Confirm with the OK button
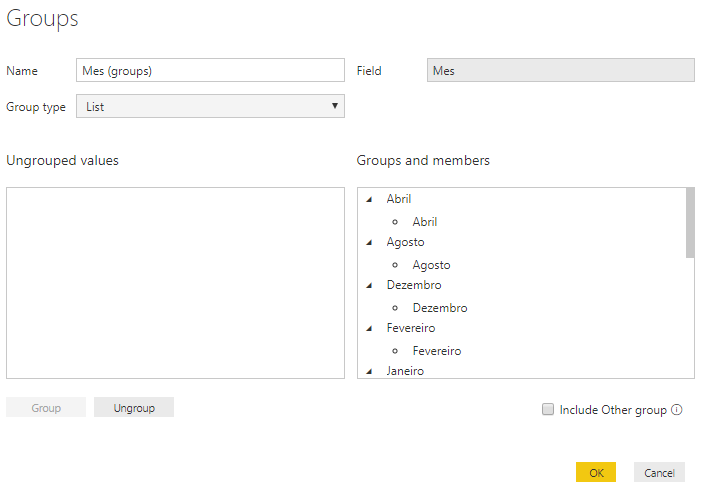The image size is (702, 495). [x=596, y=473]
